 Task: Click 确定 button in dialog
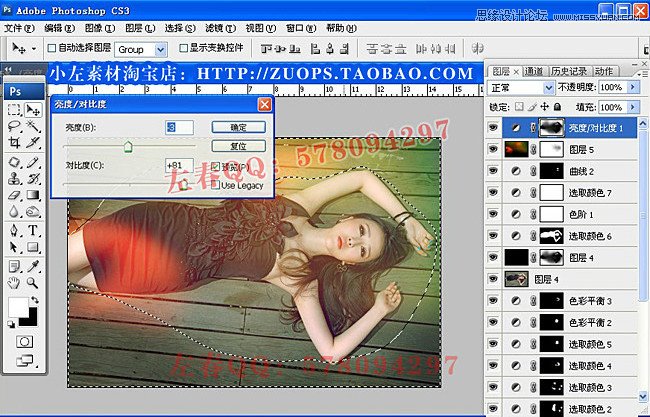[238, 127]
